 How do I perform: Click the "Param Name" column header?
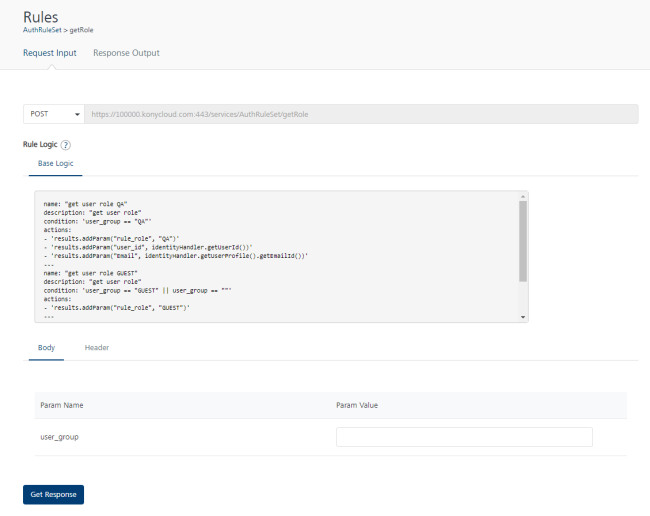[x=62, y=405]
